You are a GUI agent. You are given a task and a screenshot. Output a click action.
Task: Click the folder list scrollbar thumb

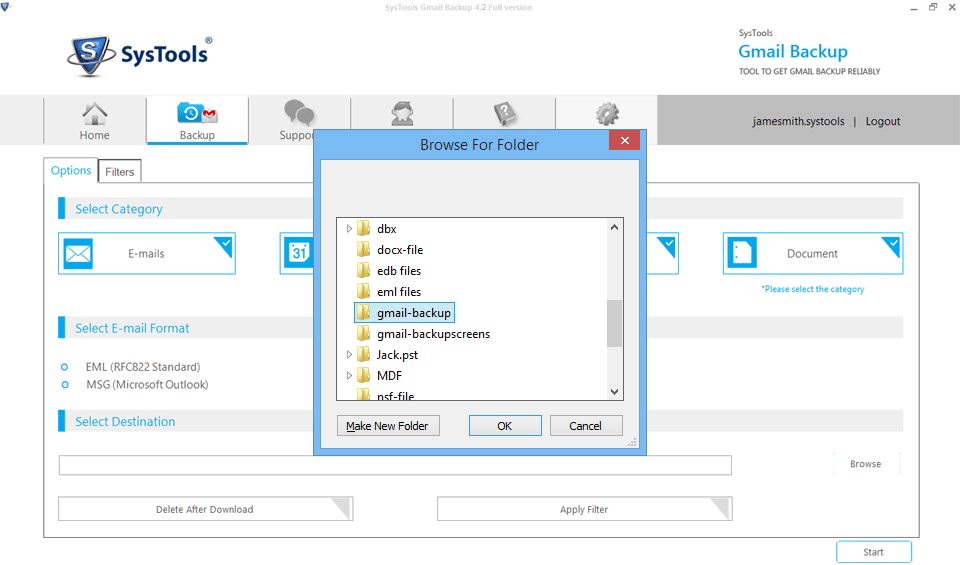coord(615,323)
